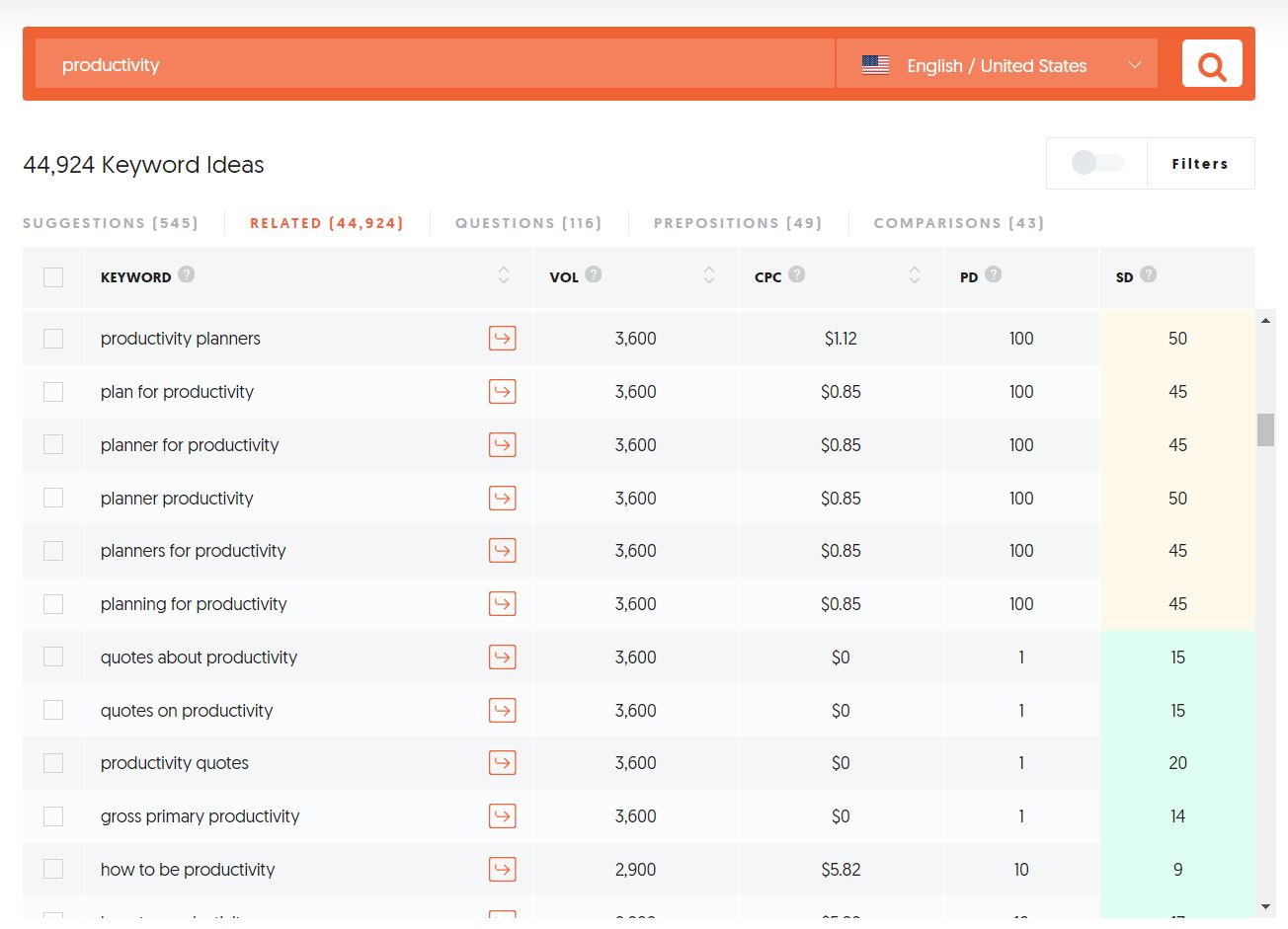Viewport: 1288px width, 929px height.
Task: Click the search magnifier icon
Action: [x=1211, y=63]
